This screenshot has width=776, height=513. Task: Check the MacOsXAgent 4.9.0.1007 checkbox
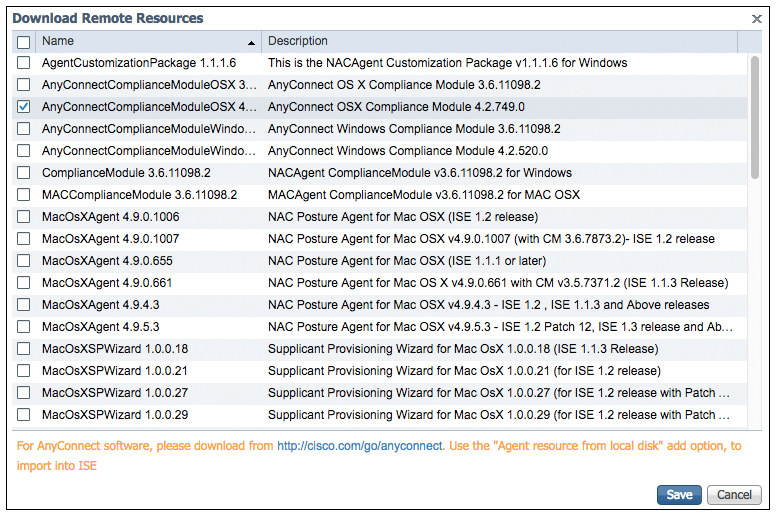click(23, 239)
